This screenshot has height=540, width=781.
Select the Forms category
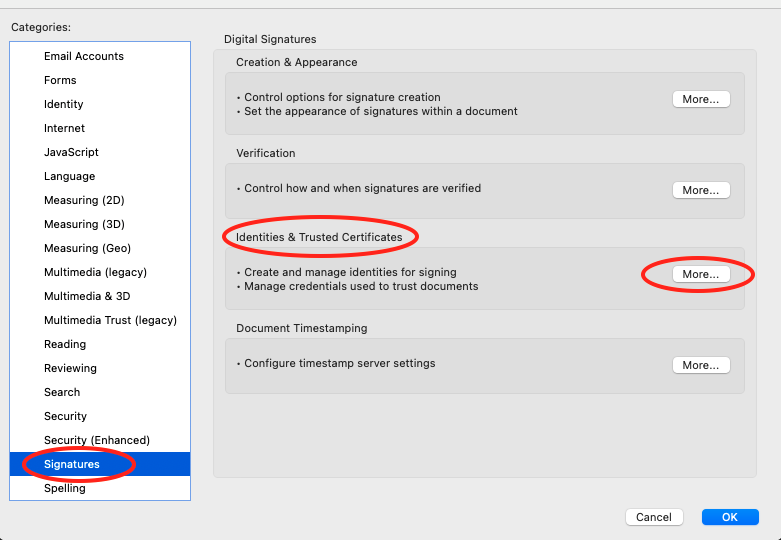[x=100, y=80]
